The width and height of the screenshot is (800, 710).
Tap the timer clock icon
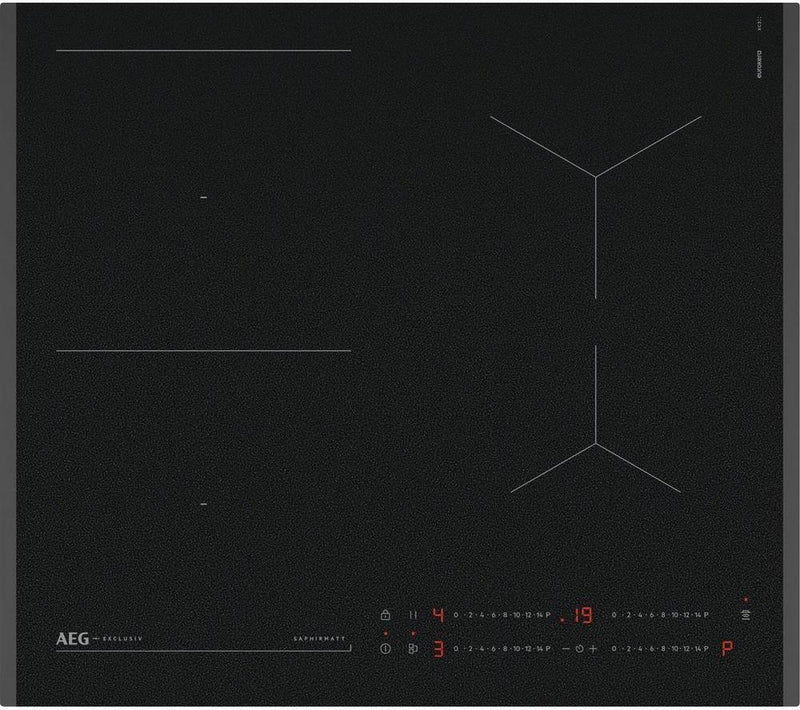click(x=580, y=649)
